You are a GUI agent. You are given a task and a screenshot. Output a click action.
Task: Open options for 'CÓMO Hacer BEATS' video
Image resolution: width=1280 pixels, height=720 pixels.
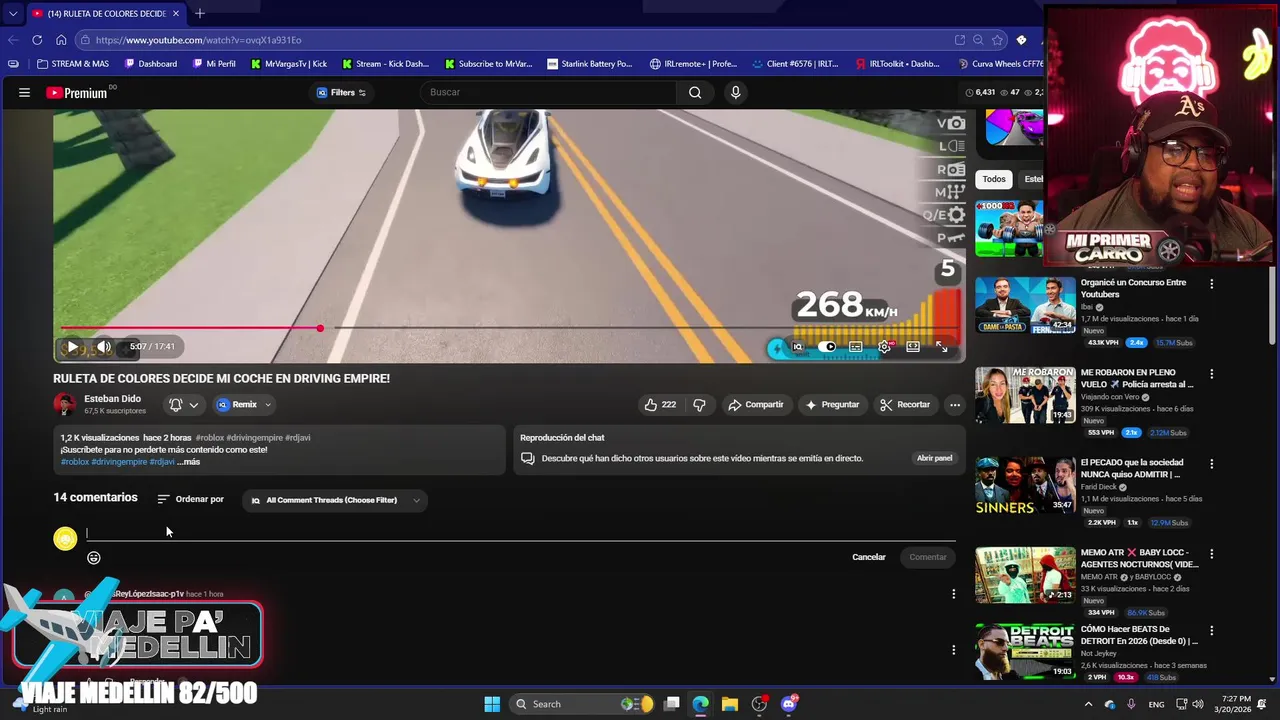[1212, 631]
